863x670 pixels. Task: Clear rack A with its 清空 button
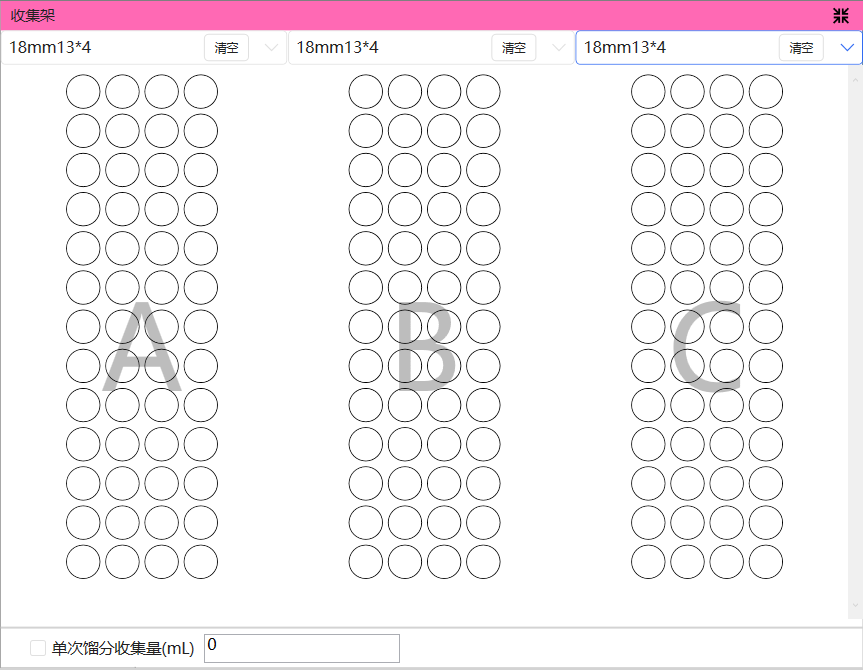point(226,48)
